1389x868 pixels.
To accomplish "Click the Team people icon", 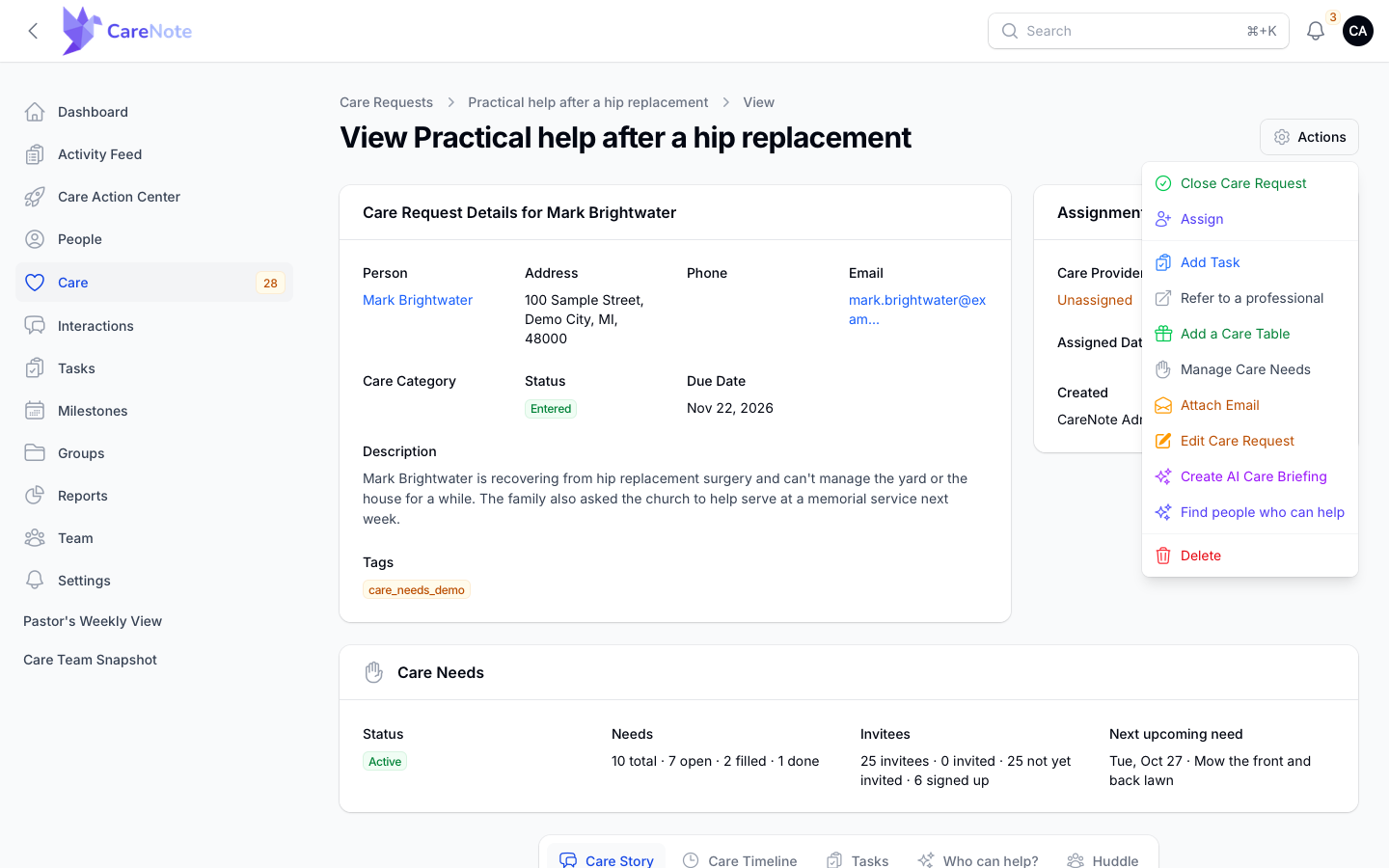I will click(x=35, y=538).
